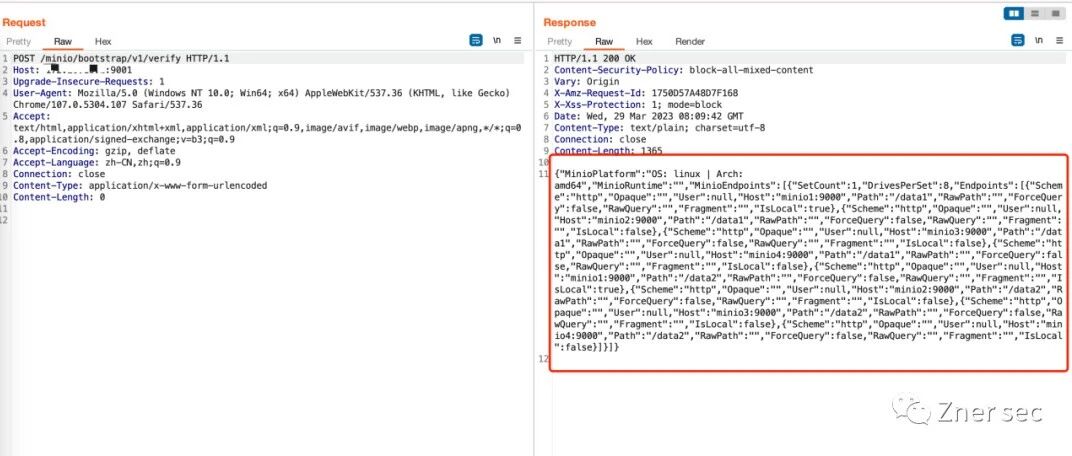Click the request Connection: close header
Image resolution: width=1072 pixels, height=456 pixels.
tap(59, 174)
